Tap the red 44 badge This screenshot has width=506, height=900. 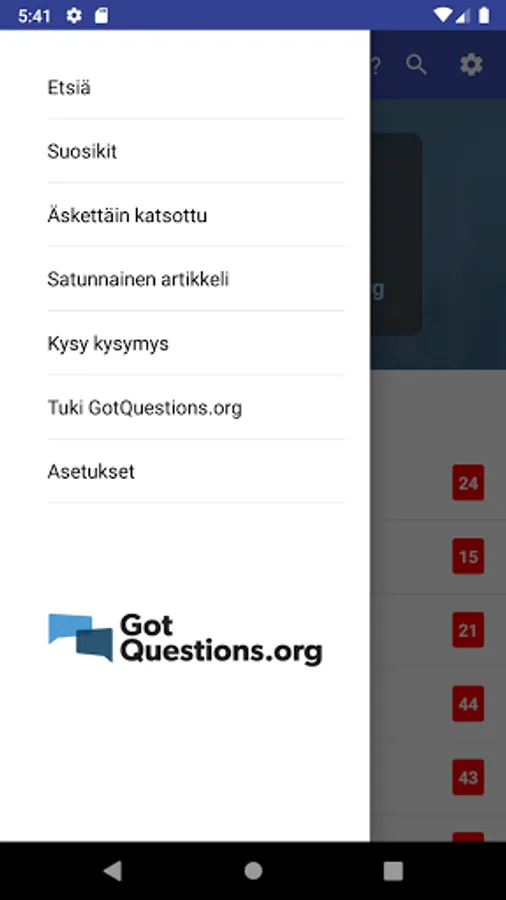coord(468,703)
